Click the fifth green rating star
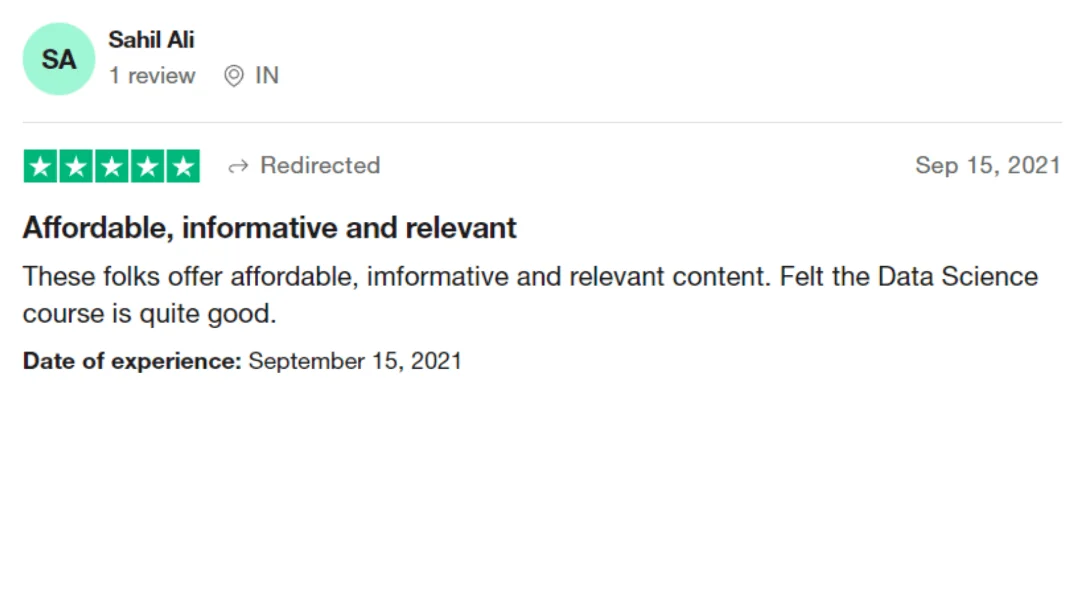The height and width of the screenshot is (608, 1080). pyautogui.click(x=183, y=166)
